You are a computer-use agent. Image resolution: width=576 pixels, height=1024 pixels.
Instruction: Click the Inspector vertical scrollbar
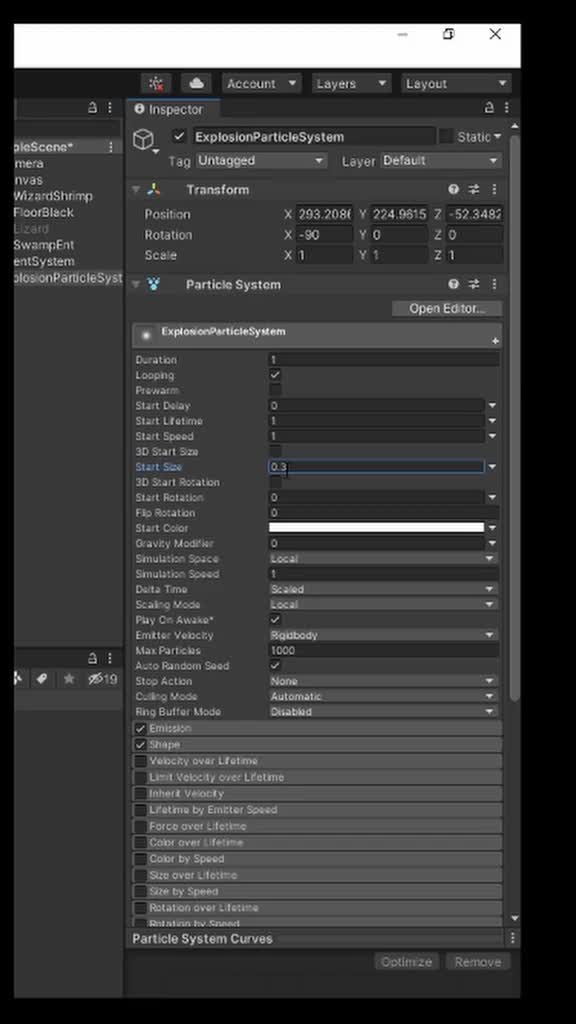tap(515, 418)
